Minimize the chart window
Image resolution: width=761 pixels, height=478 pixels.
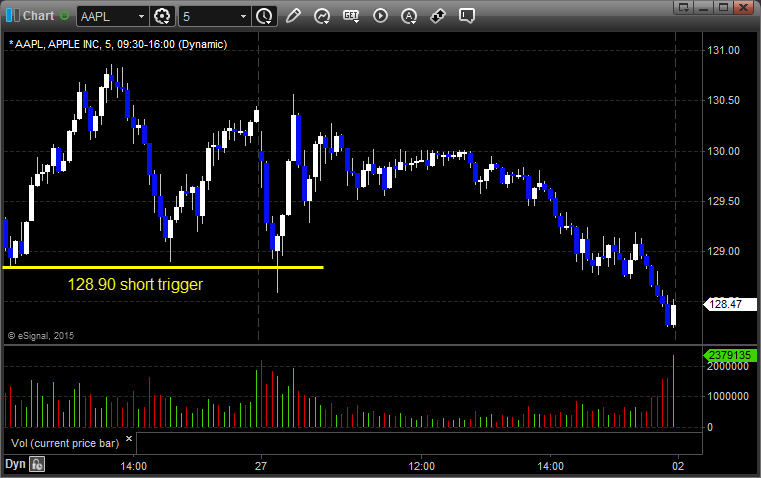tap(704, 7)
